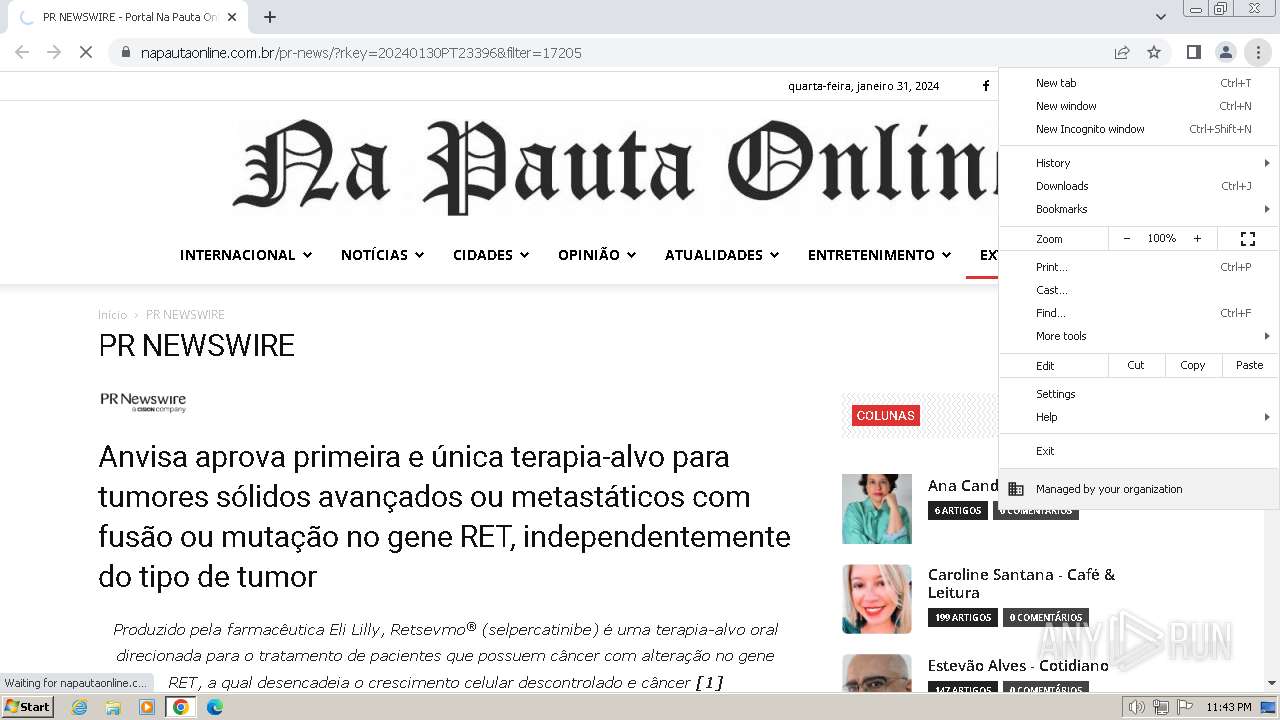Close the PR NEWSWIRE browser tab
This screenshot has width=1280, height=720.
click(232, 17)
